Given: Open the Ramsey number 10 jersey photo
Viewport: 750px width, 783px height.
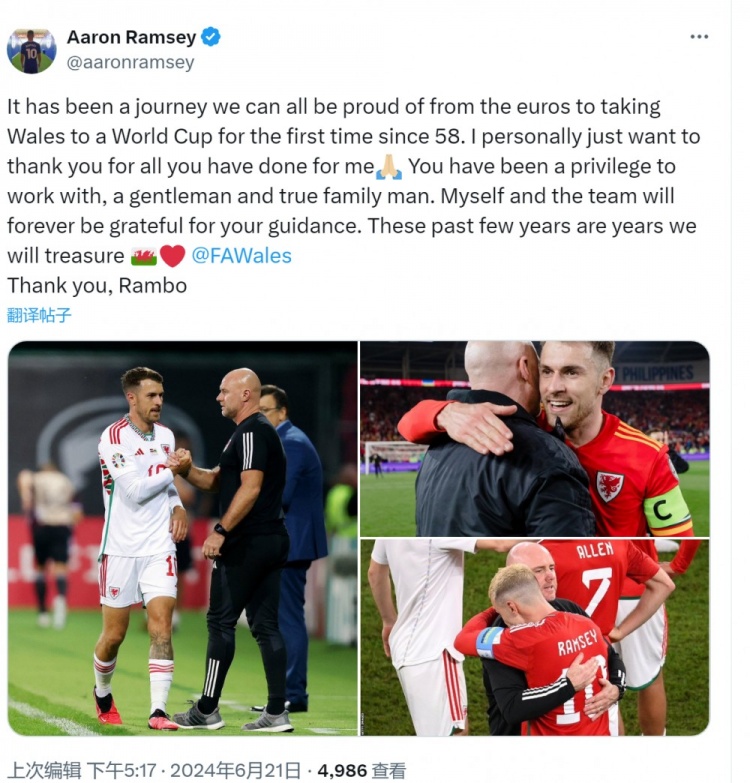Looking at the screenshot, I should (535, 638).
